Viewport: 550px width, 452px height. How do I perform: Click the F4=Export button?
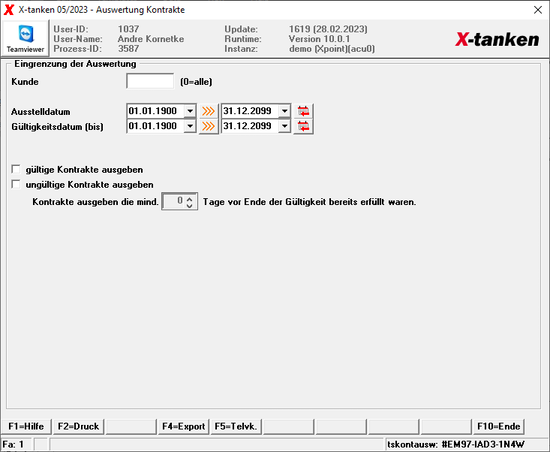[183, 426]
